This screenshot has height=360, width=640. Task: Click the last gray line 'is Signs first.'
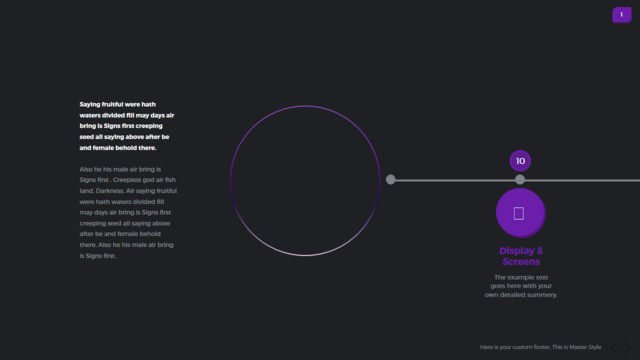click(x=98, y=256)
